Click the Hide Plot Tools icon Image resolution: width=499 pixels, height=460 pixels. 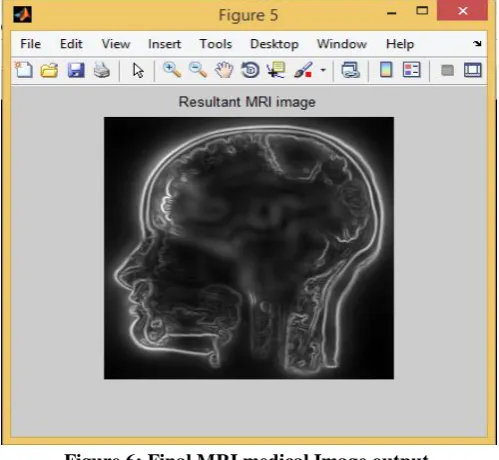(447, 70)
